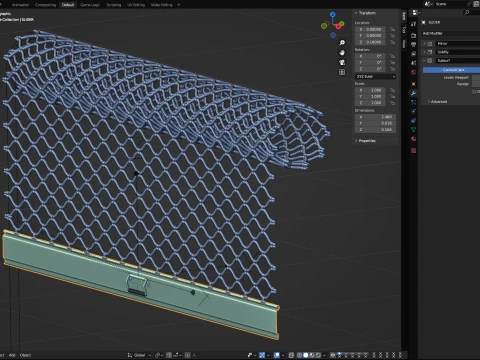The height and width of the screenshot is (360, 480).
Task: Open the shading options dropdown arrow
Action: coord(324,355)
